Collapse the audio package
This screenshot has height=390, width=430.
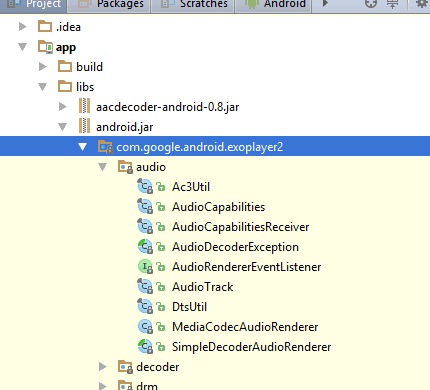(103, 167)
